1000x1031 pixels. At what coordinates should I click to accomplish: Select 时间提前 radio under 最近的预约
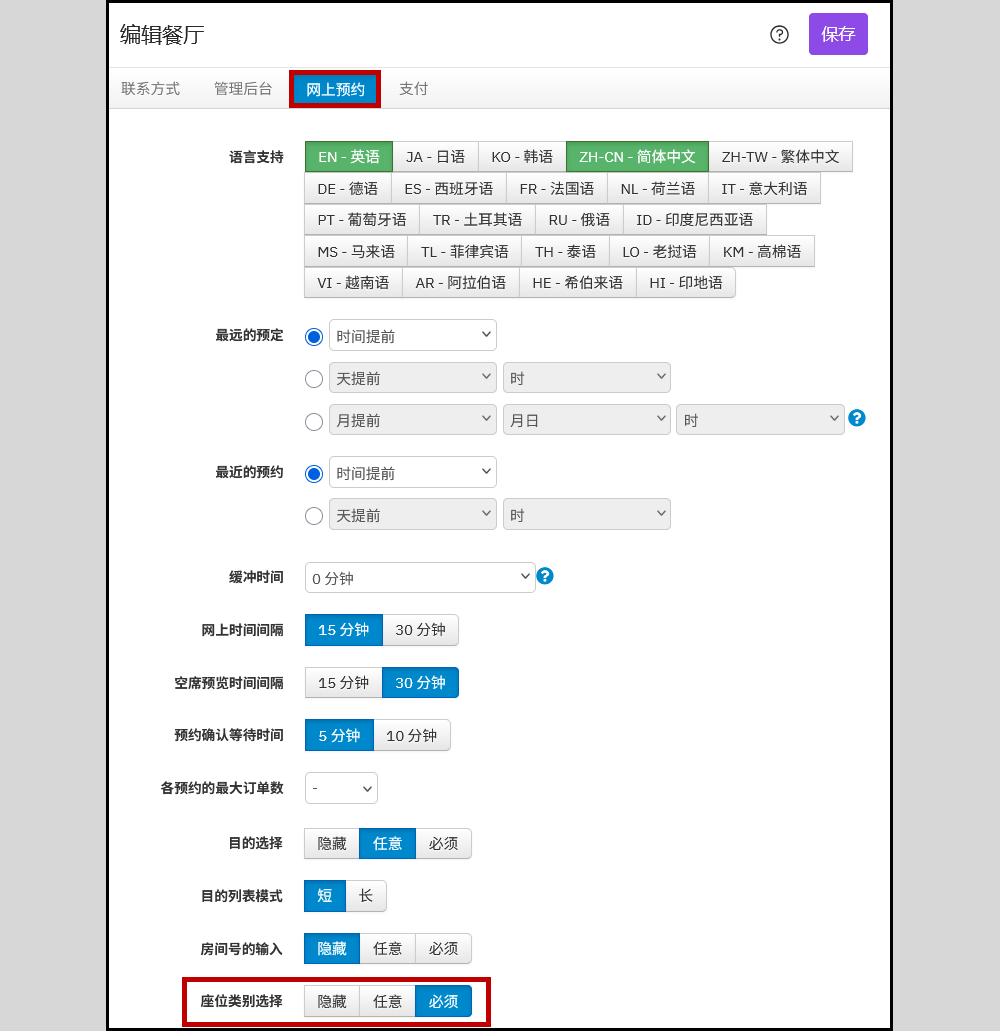[314, 473]
